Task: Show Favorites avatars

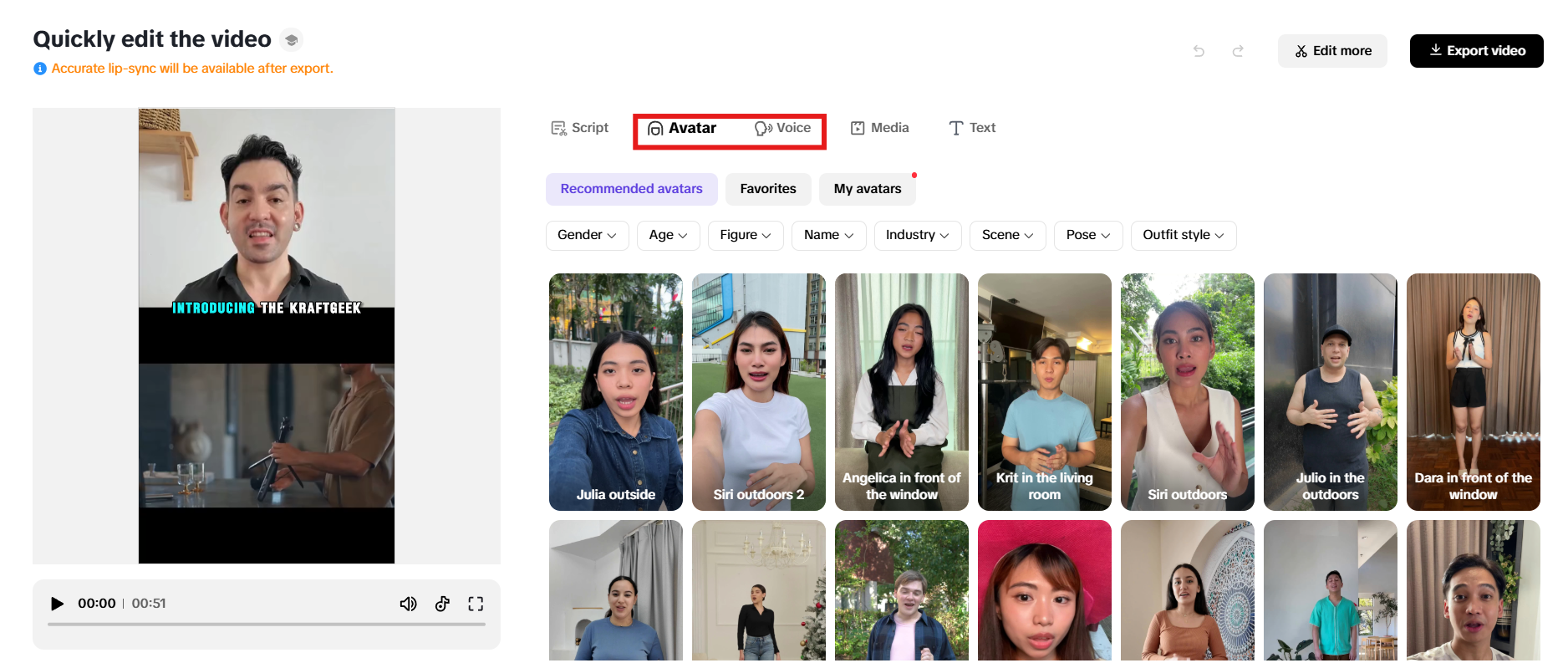Action: [x=768, y=189]
